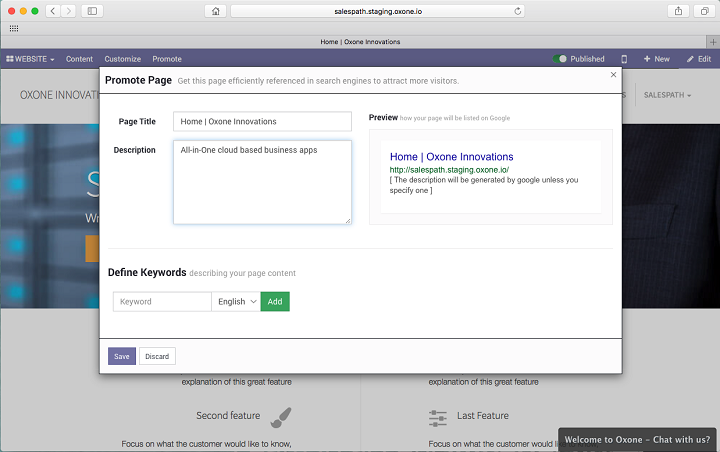The image size is (720, 452).
Task: Toggle the Published switch
Action: pyautogui.click(x=559, y=59)
